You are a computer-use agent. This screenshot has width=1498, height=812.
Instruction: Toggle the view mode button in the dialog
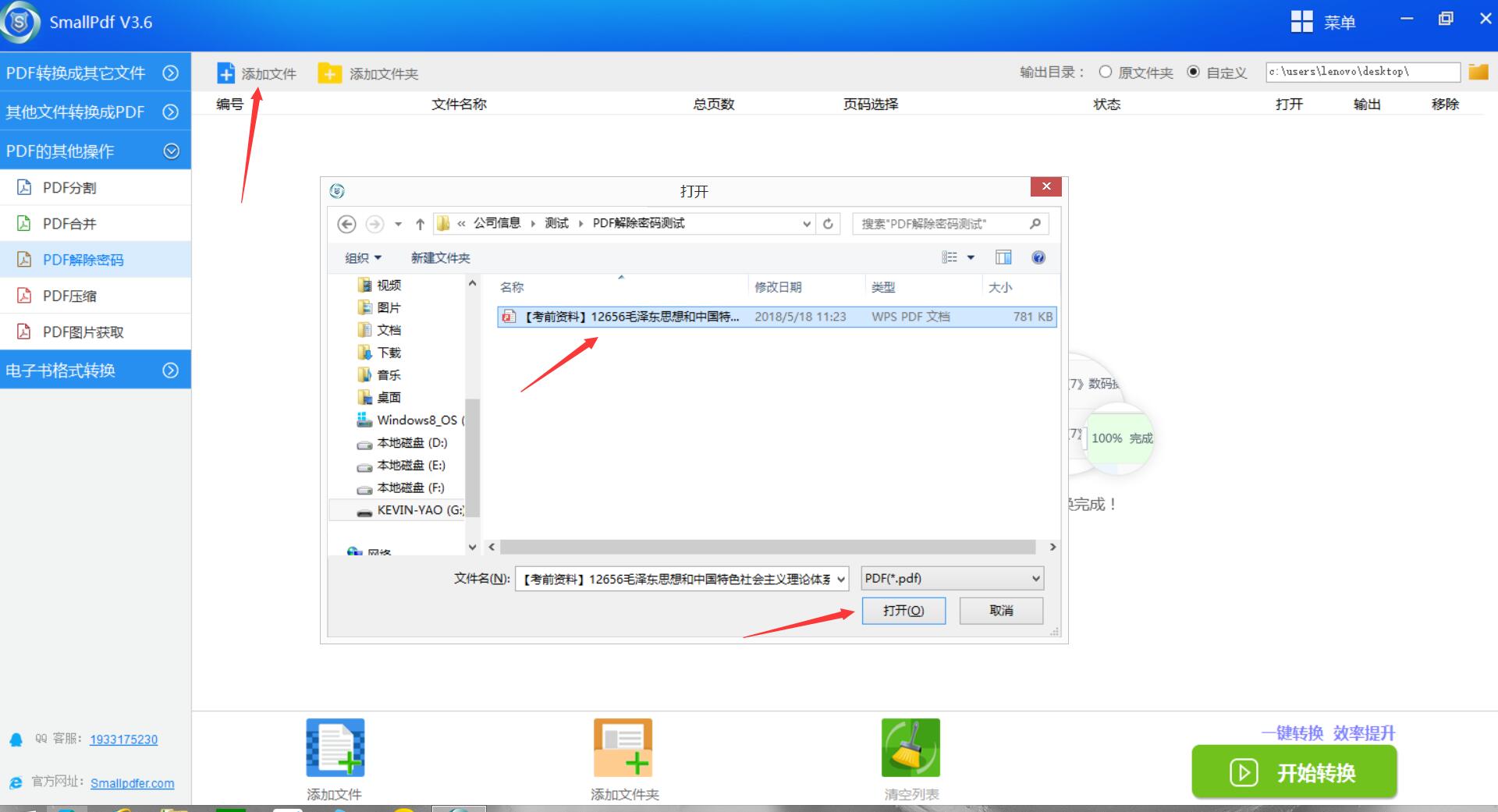point(1003,257)
